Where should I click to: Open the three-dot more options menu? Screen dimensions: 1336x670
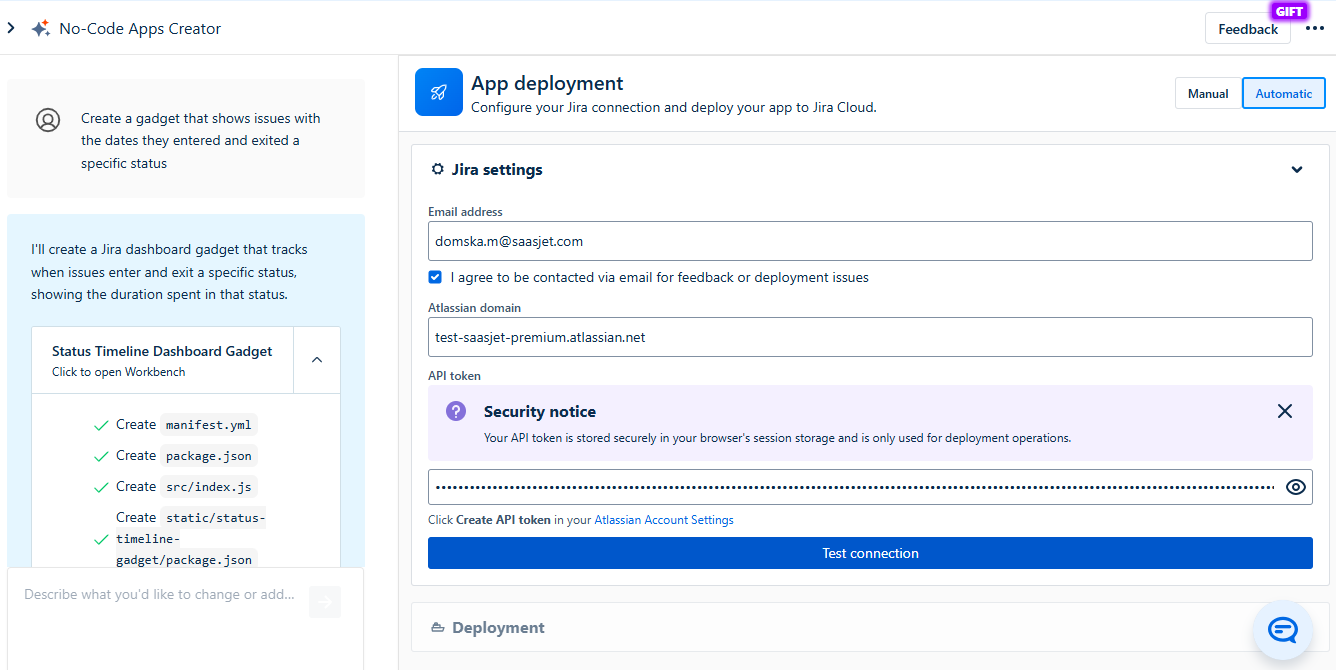coord(1314,29)
